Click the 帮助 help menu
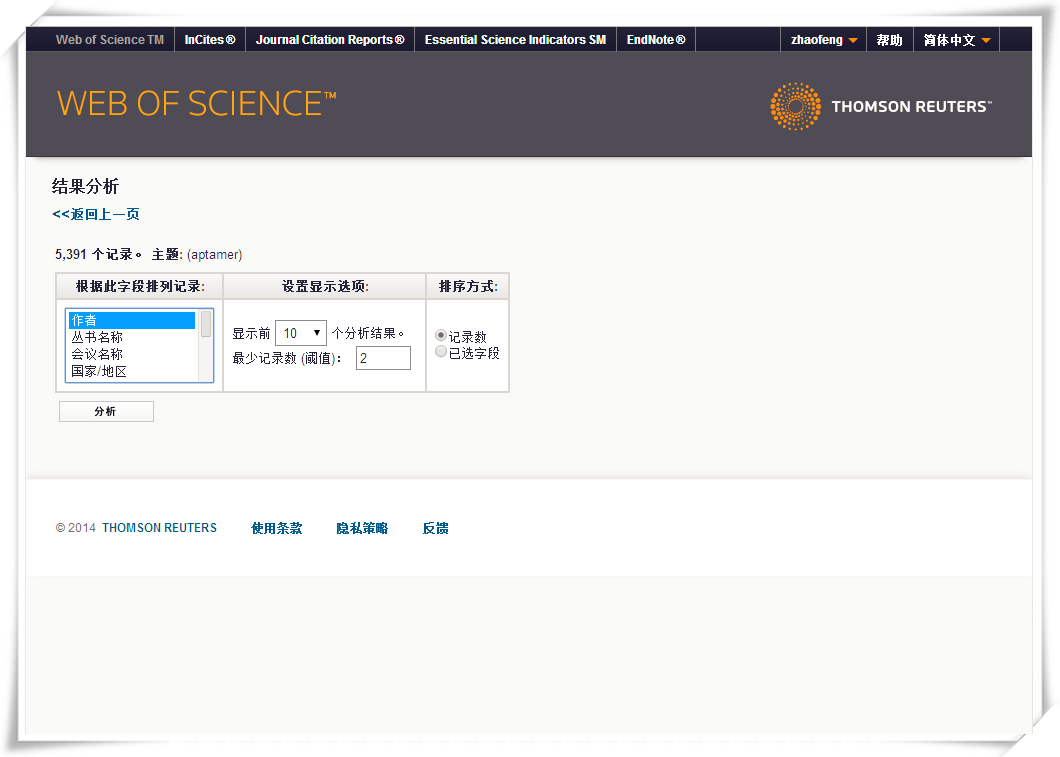 (889, 40)
